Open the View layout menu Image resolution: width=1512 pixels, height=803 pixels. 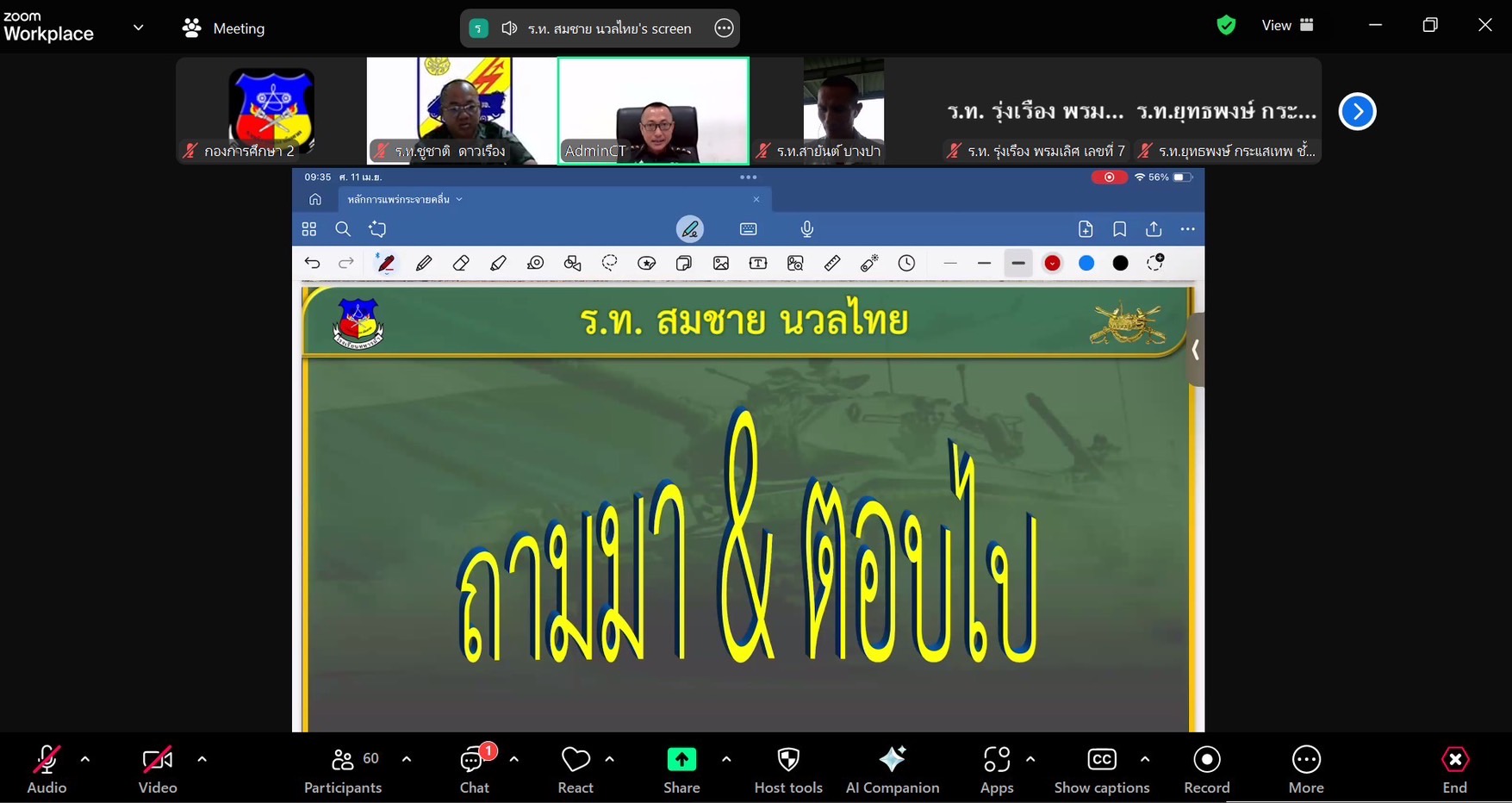tap(1287, 26)
